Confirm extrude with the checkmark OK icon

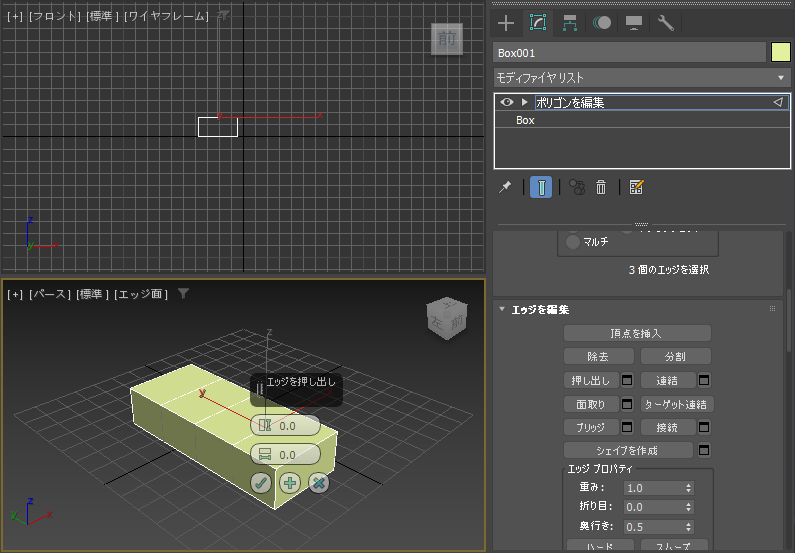[261, 483]
